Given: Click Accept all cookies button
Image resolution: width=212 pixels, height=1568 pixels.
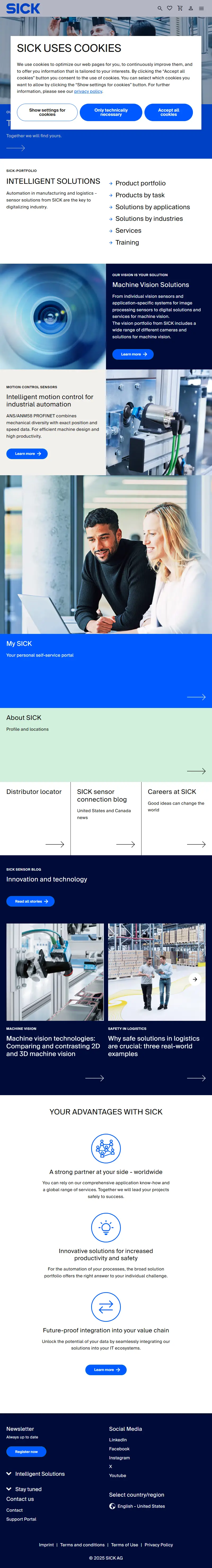Looking at the screenshot, I should click(x=169, y=113).
